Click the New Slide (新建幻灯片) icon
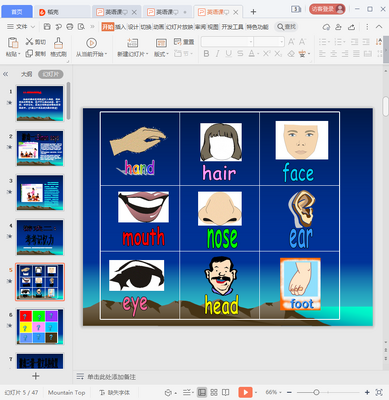The width and height of the screenshot is (389, 400). tap(132, 43)
